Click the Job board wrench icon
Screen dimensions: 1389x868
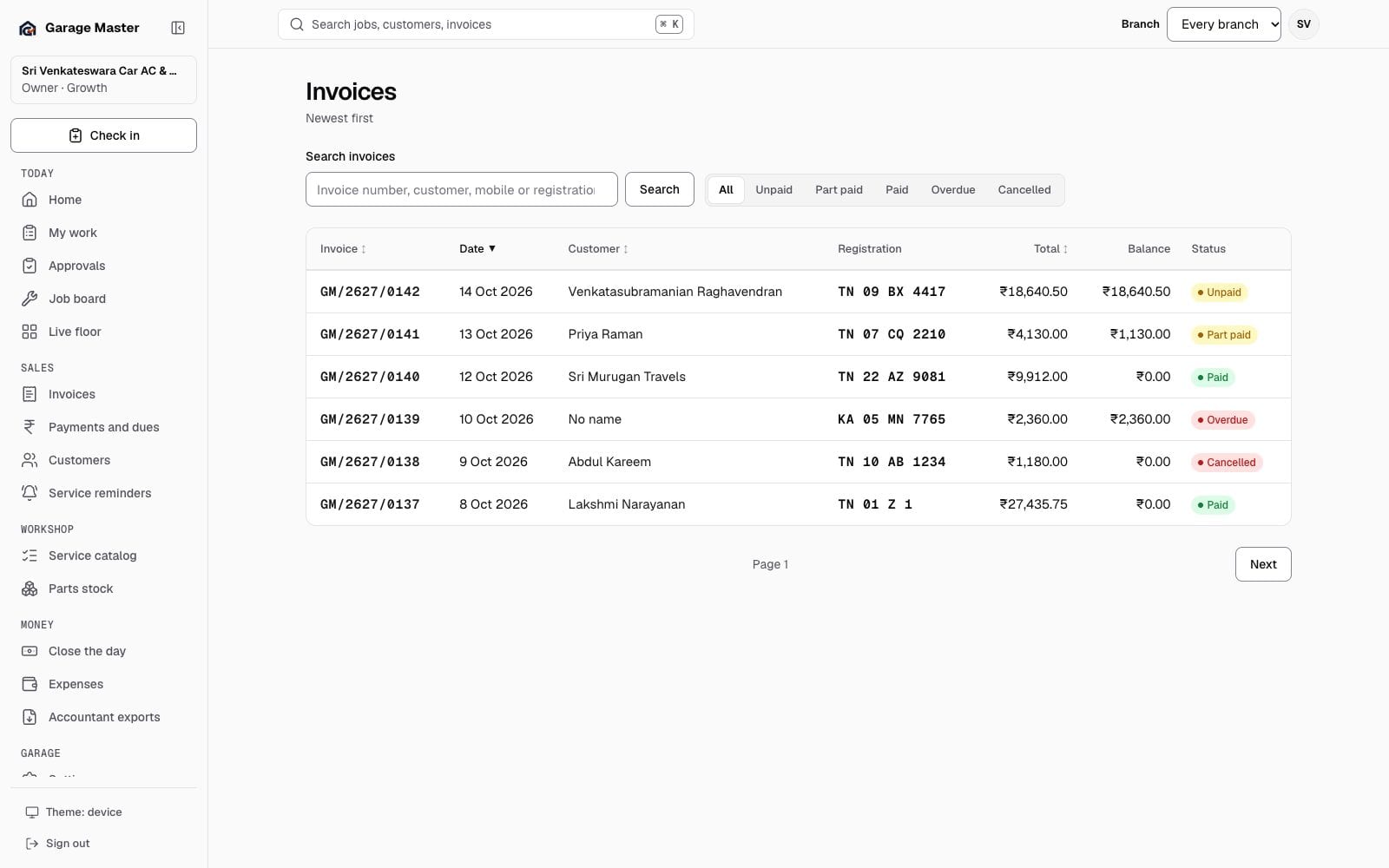tap(30, 299)
